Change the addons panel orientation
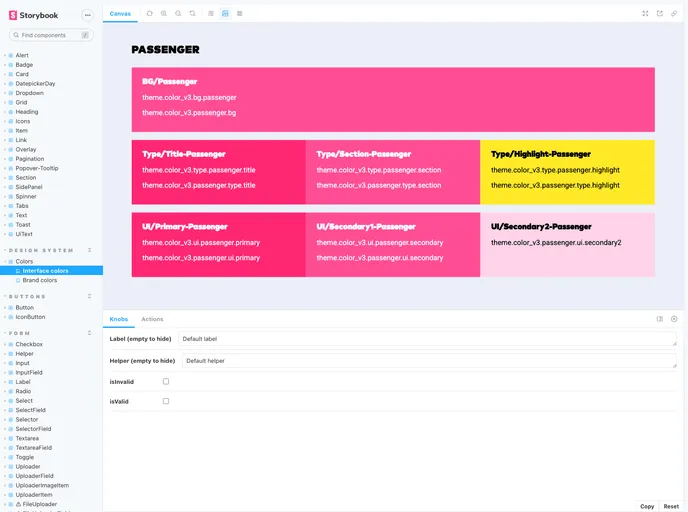This screenshot has width=688, height=512. [659, 319]
